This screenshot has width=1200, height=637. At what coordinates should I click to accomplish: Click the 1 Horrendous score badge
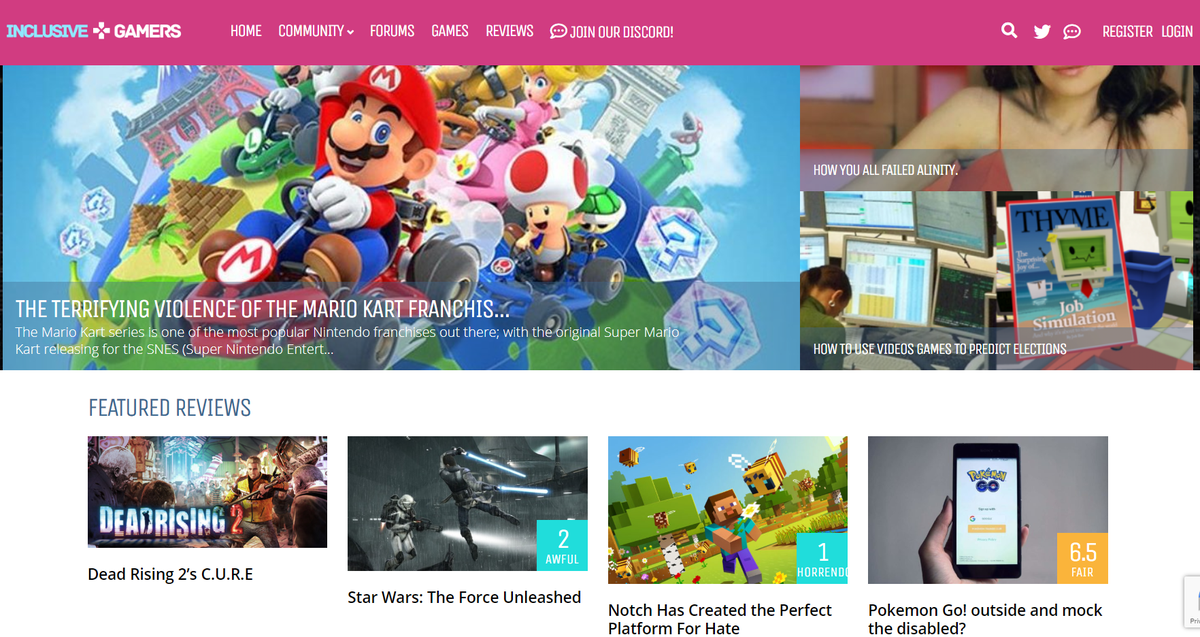(x=822, y=558)
